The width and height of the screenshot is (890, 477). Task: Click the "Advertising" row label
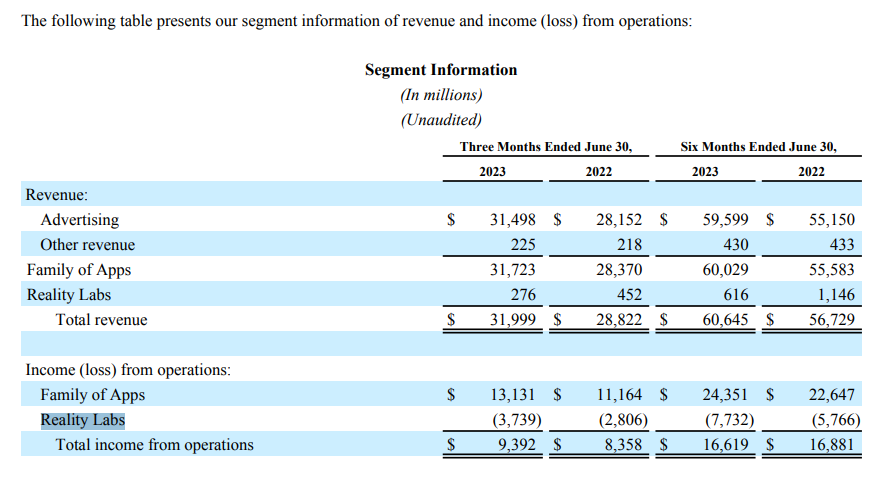point(79,220)
